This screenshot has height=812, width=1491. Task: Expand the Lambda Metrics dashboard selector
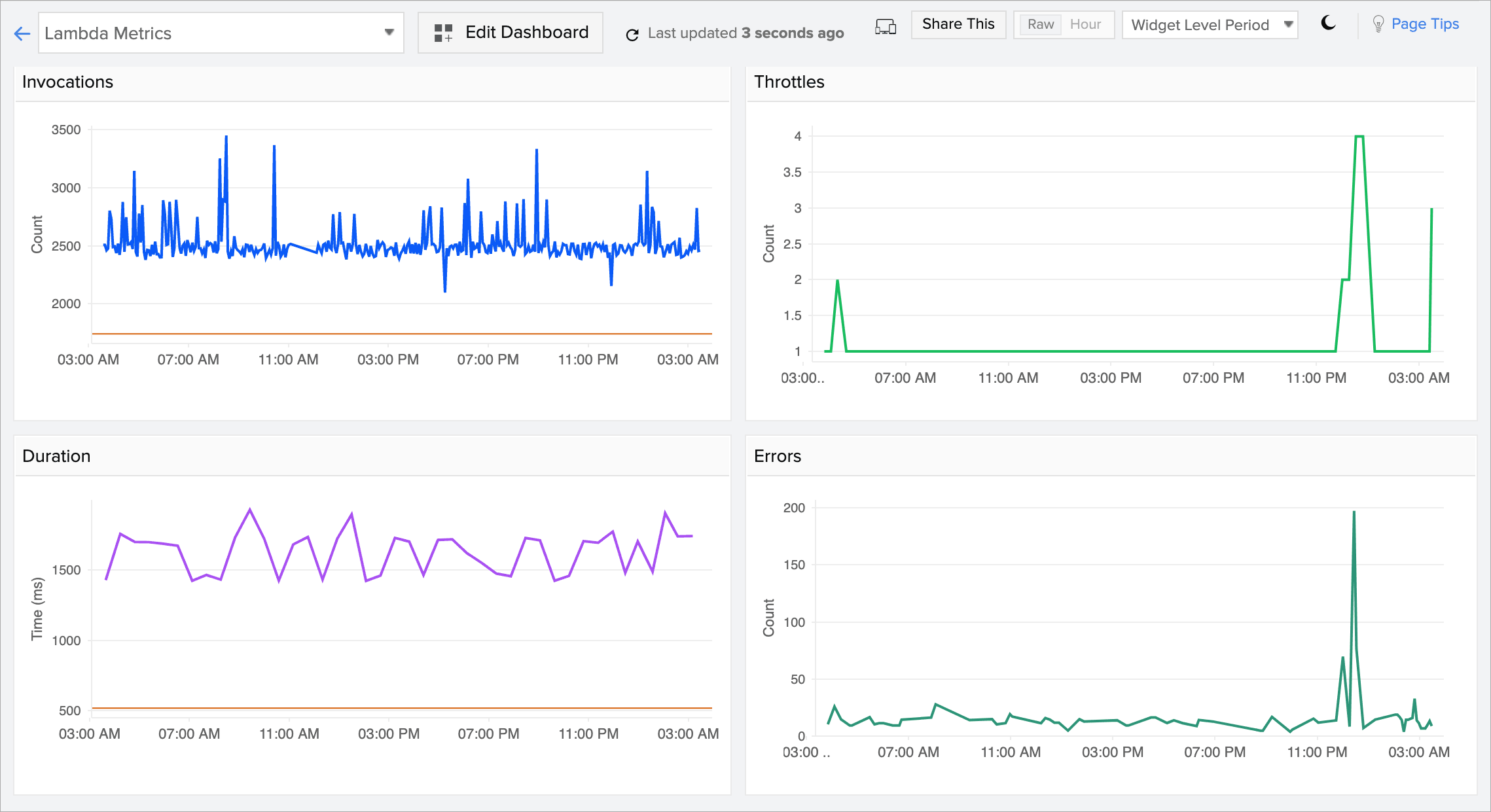(390, 33)
